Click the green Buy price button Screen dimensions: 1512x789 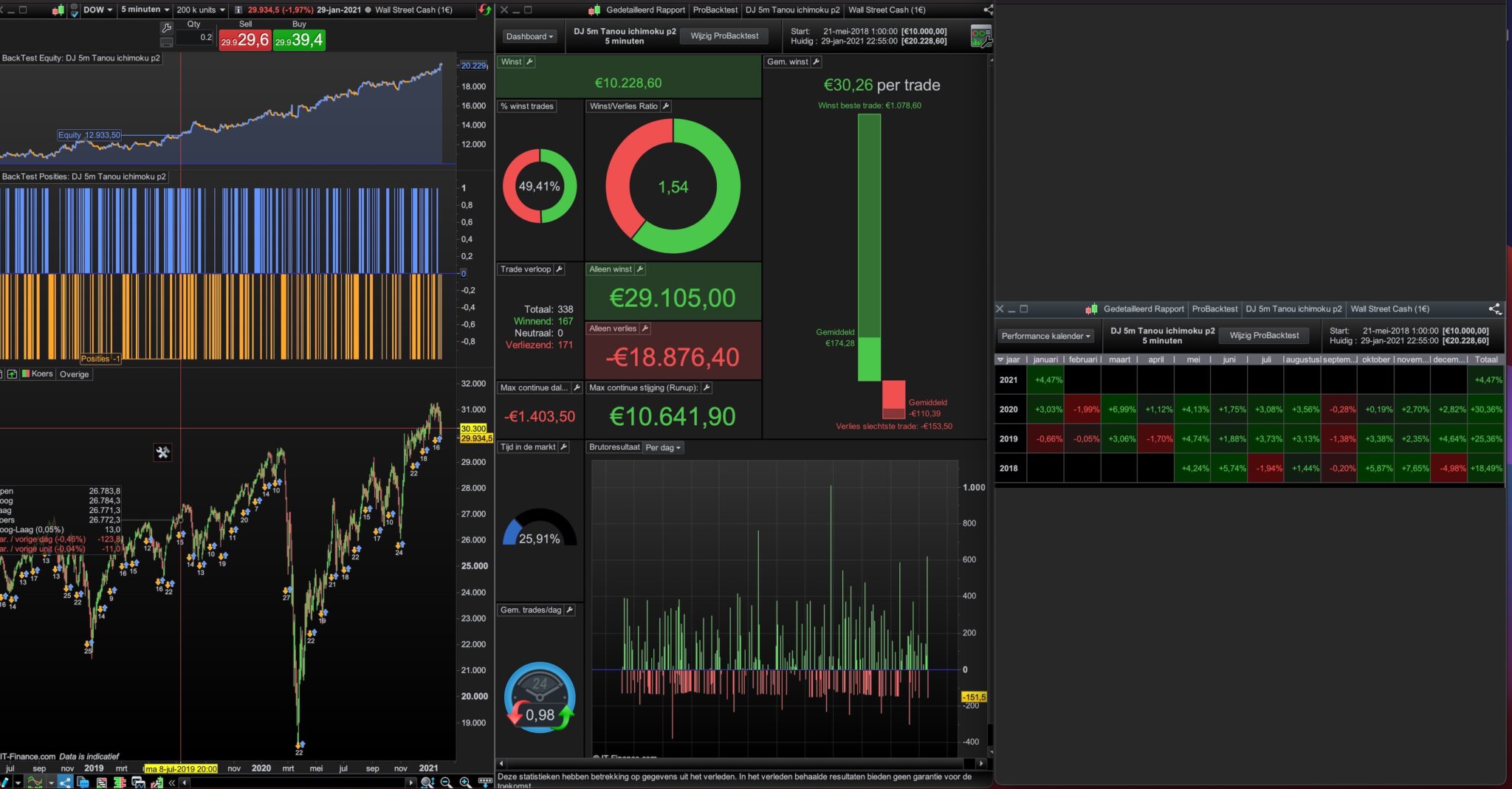pos(299,41)
